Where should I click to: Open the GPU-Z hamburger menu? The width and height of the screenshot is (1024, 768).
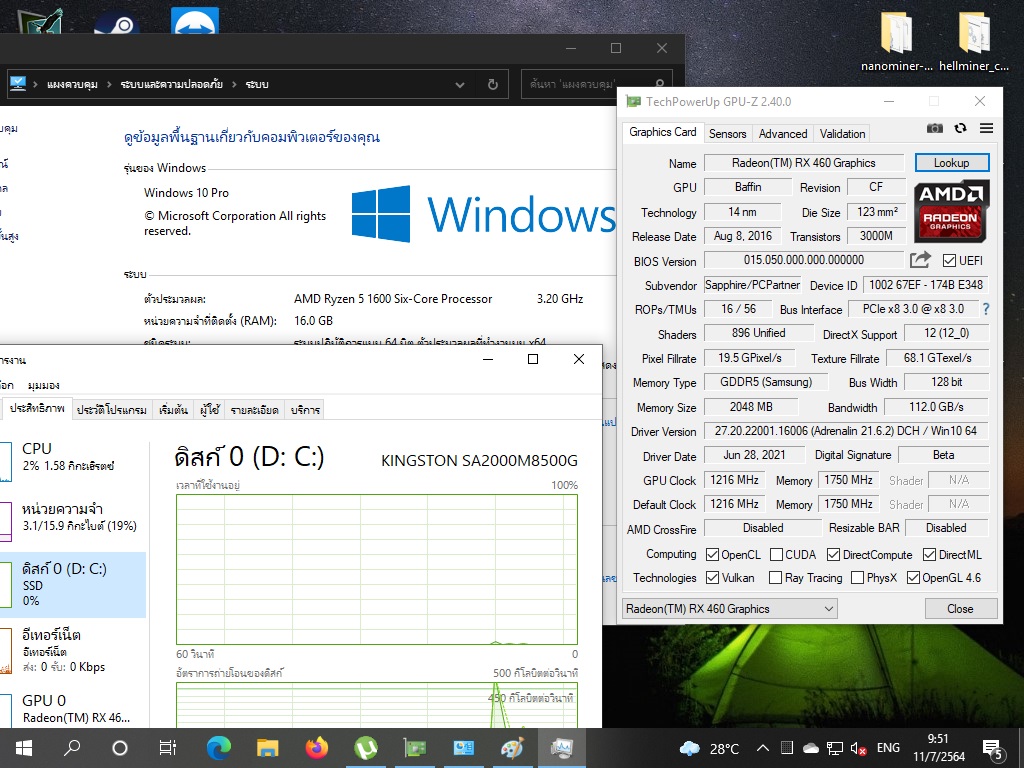tap(986, 128)
